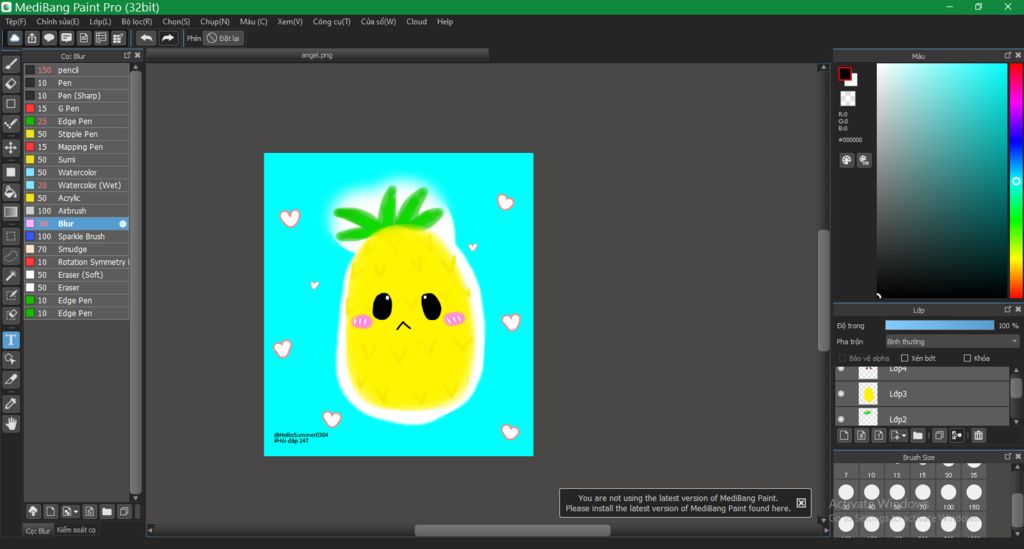This screenshot has width=1024, height=549.
Task: Click the Undo arrow
Action: point(146,38)
